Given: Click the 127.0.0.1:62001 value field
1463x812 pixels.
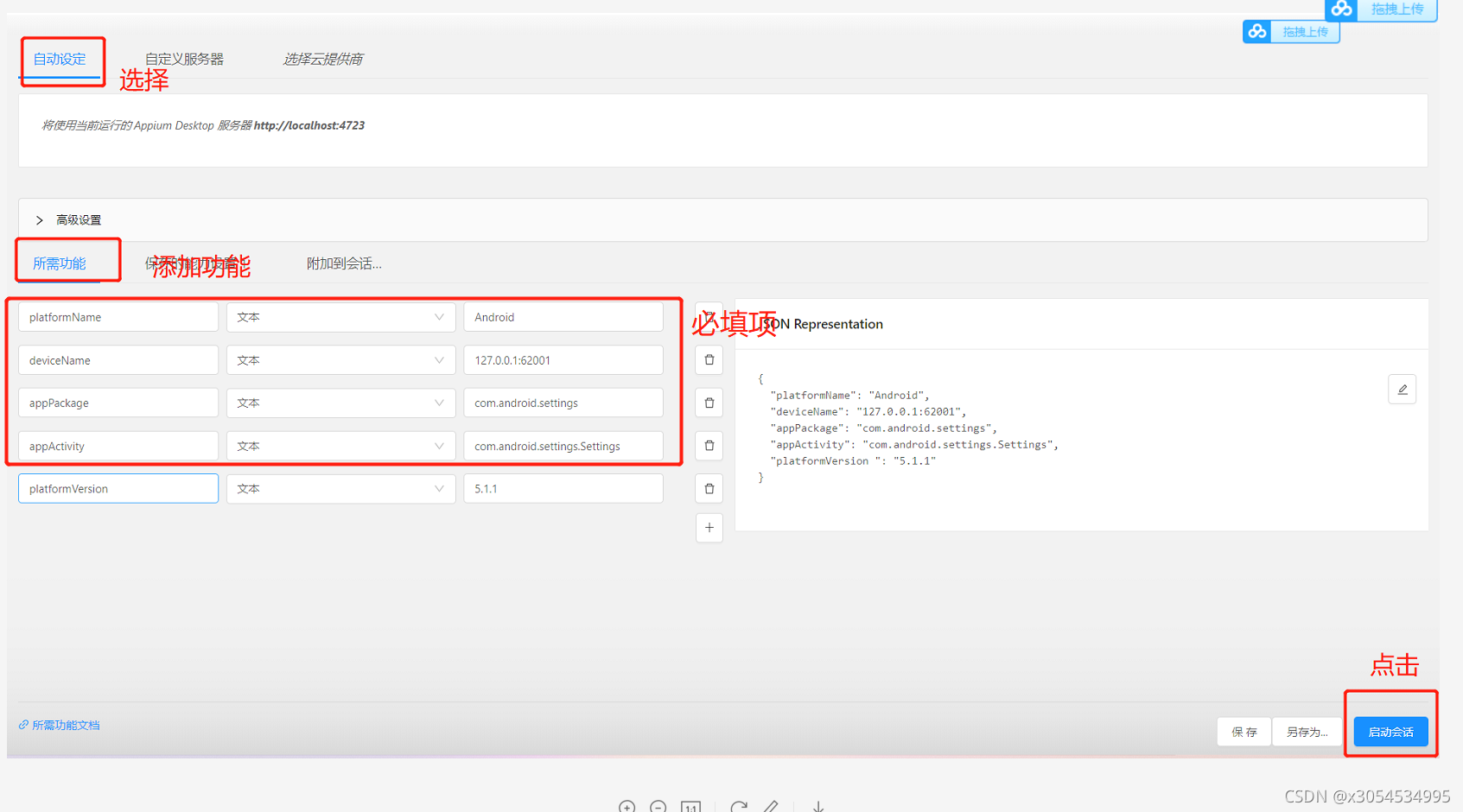Looking at the screenshot, I should coord(563,360).
